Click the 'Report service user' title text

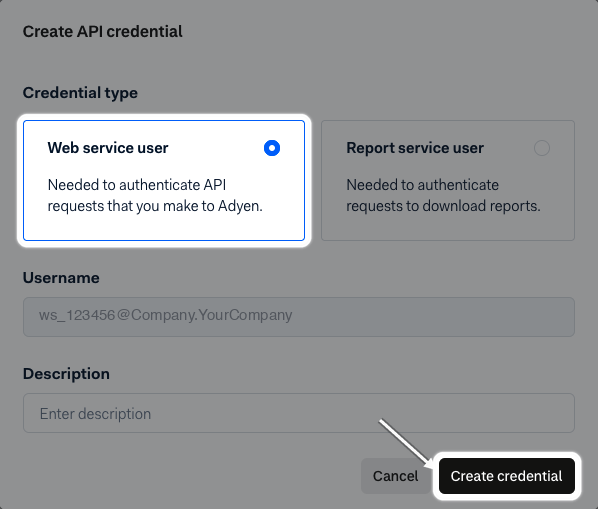415,148
